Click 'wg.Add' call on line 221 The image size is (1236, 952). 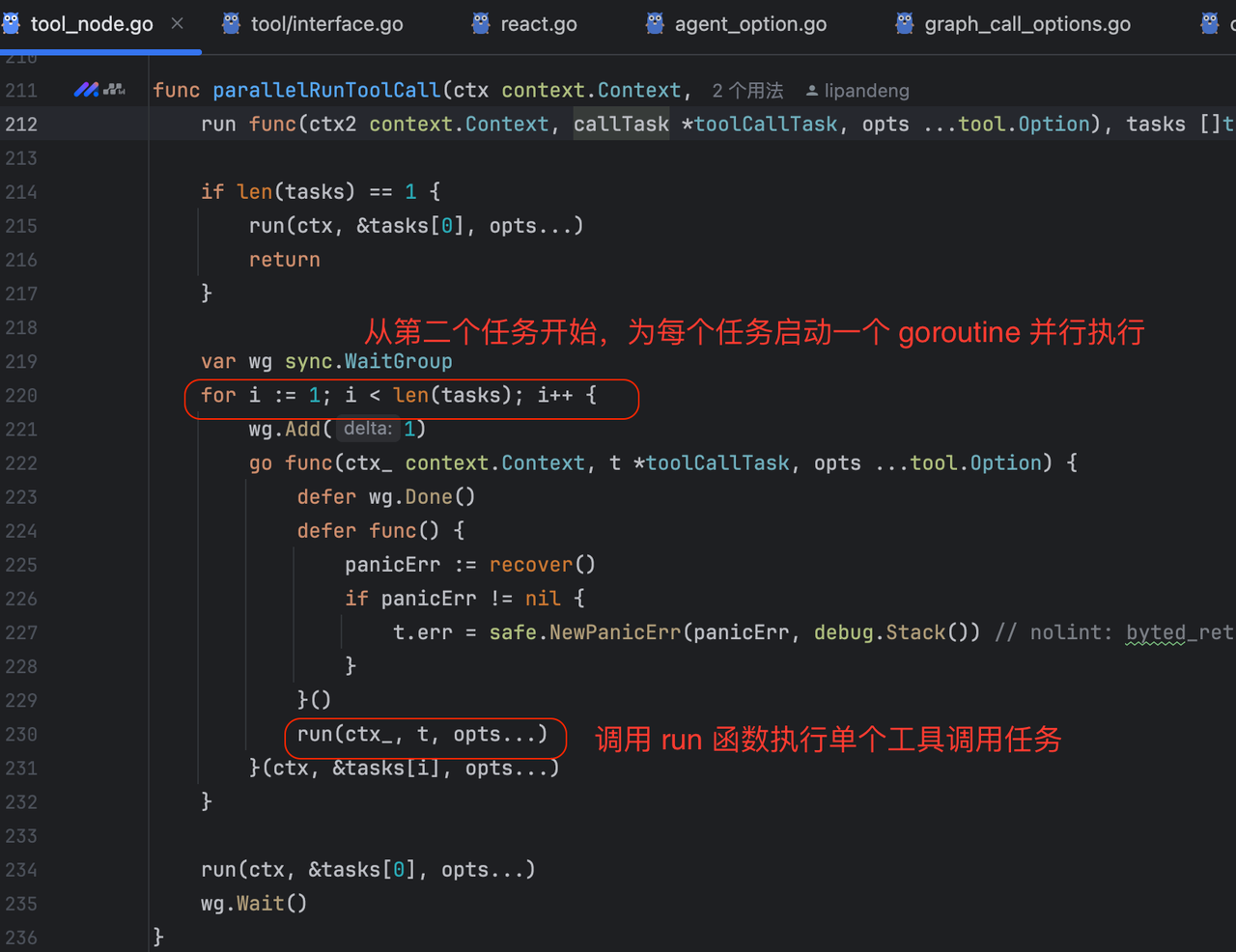click(285, 429)
